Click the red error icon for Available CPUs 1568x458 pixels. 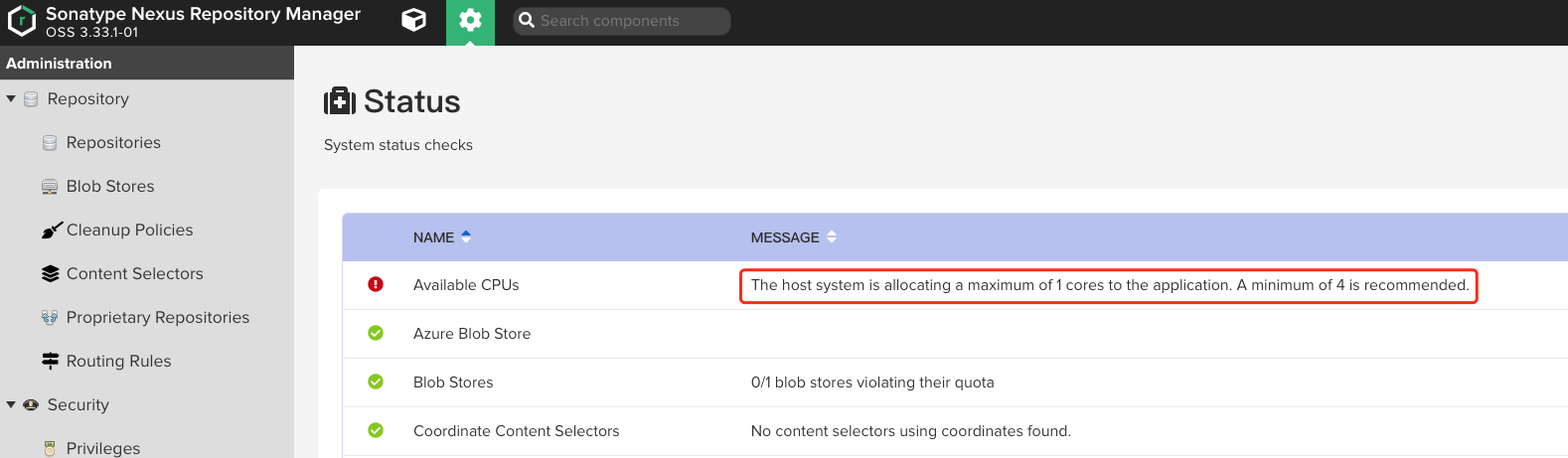(x=376, y=284)
